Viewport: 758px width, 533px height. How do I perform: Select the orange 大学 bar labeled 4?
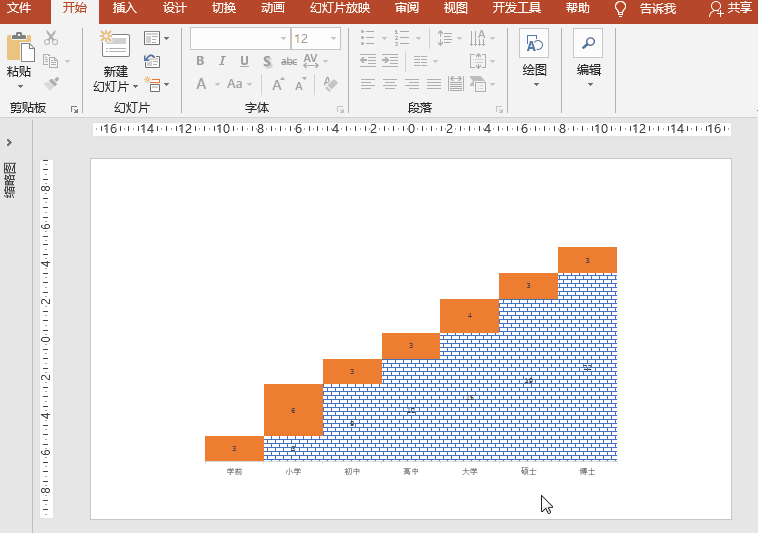click(469, 316)
